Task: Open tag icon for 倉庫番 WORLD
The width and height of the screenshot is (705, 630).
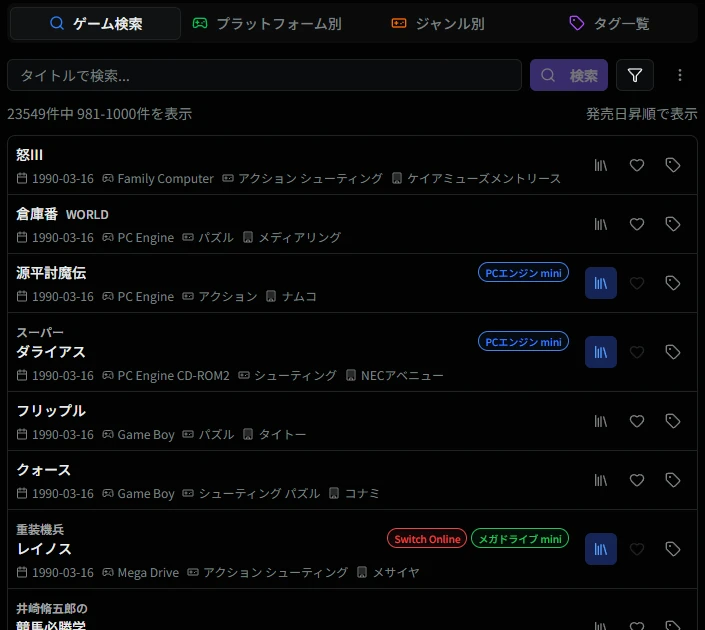Action: [x=673, y=224]
